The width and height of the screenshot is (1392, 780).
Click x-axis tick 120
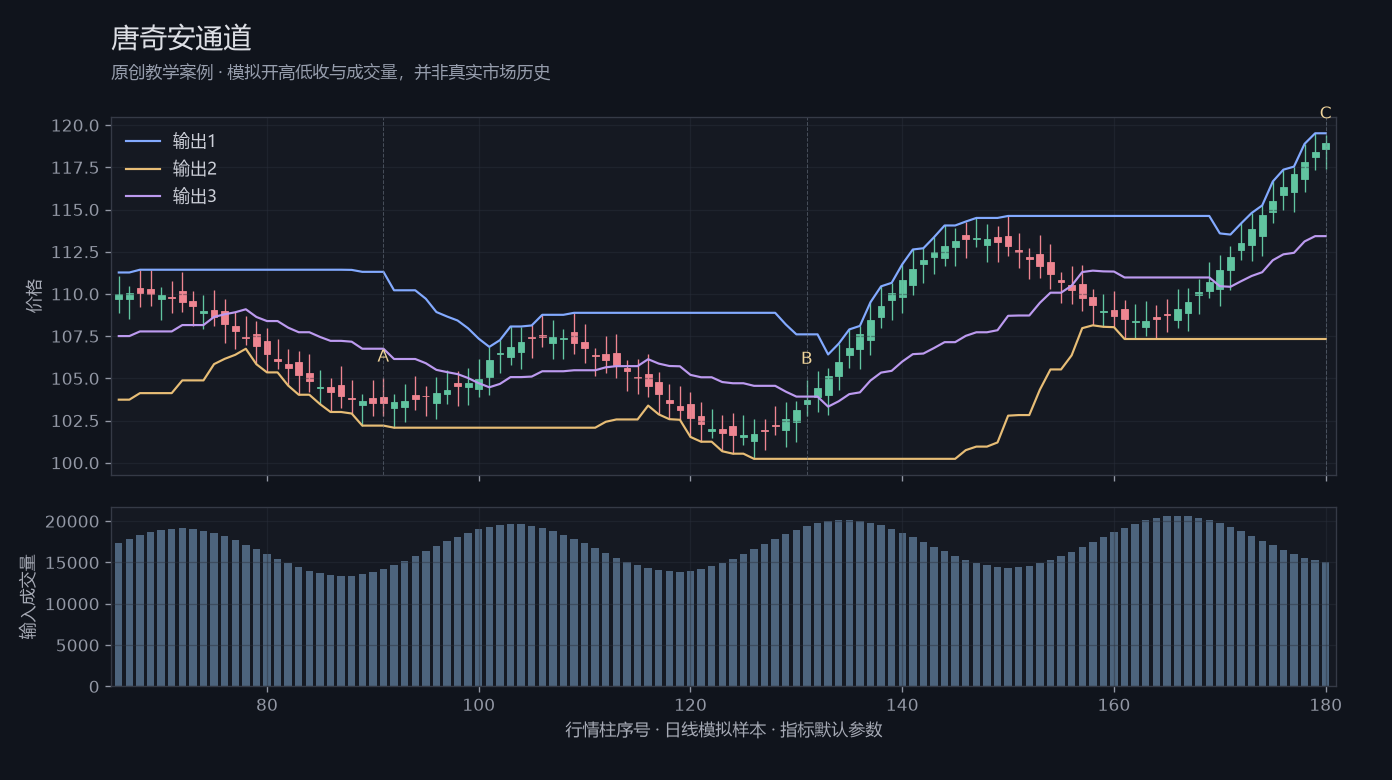point(690,704)
